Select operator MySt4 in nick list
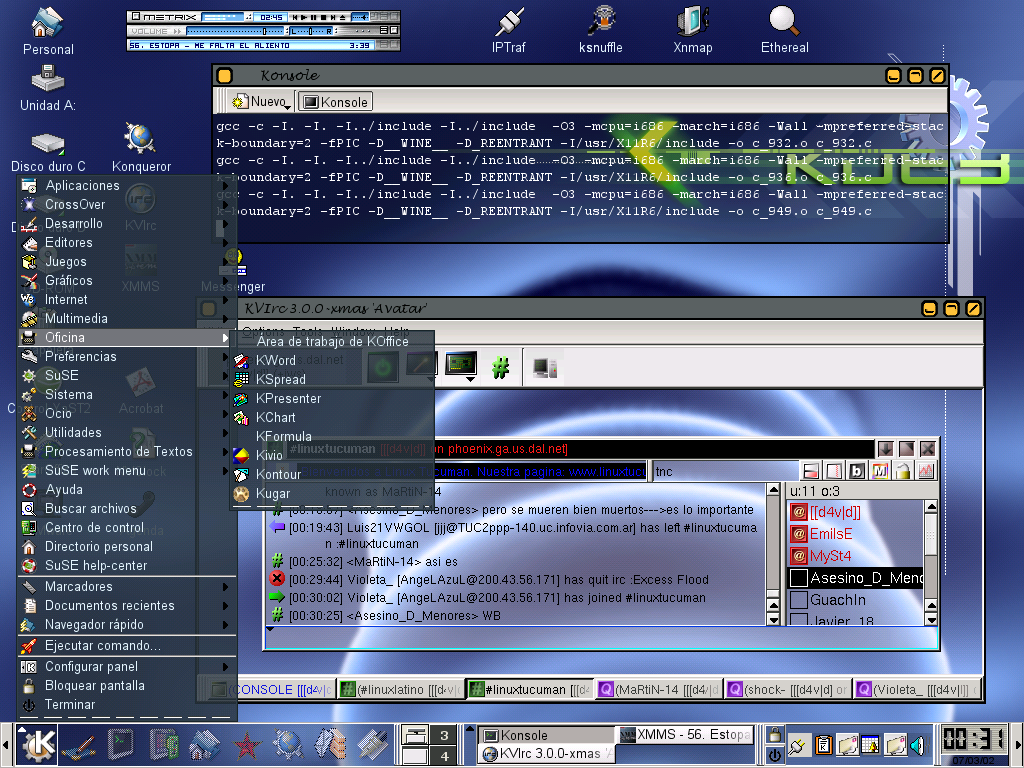The height and width of the screenshot is (768, 1024). point(856,556)
